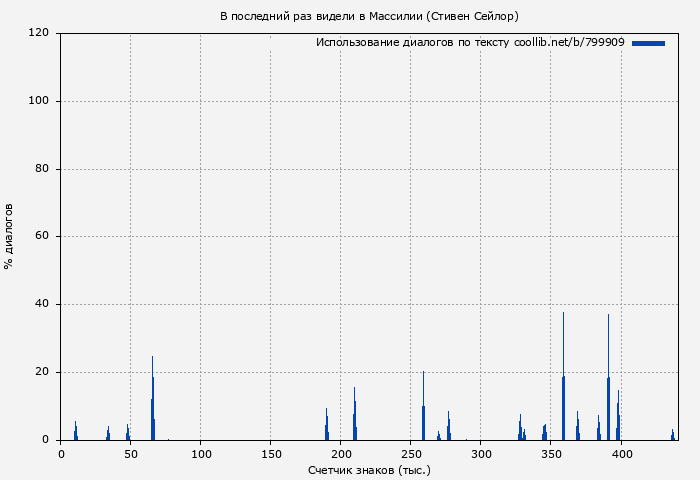The width and height of the screenshot is (700, 480).
Task: Click the legend text with coollib.net/b/799909
Action: click(470, 43)
